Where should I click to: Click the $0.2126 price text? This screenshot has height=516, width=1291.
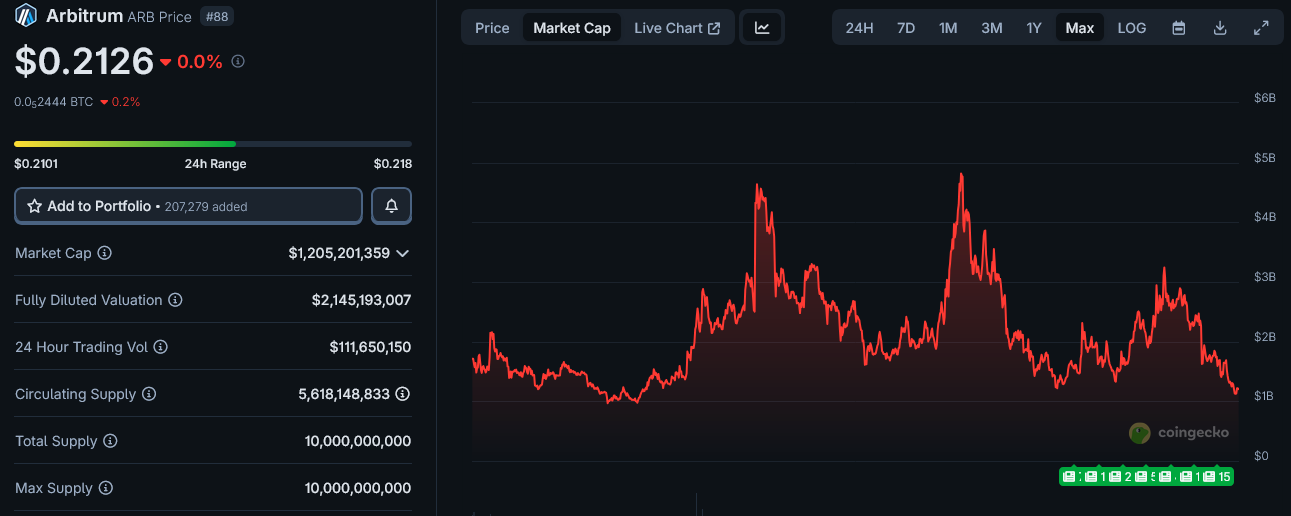[84, 61]
